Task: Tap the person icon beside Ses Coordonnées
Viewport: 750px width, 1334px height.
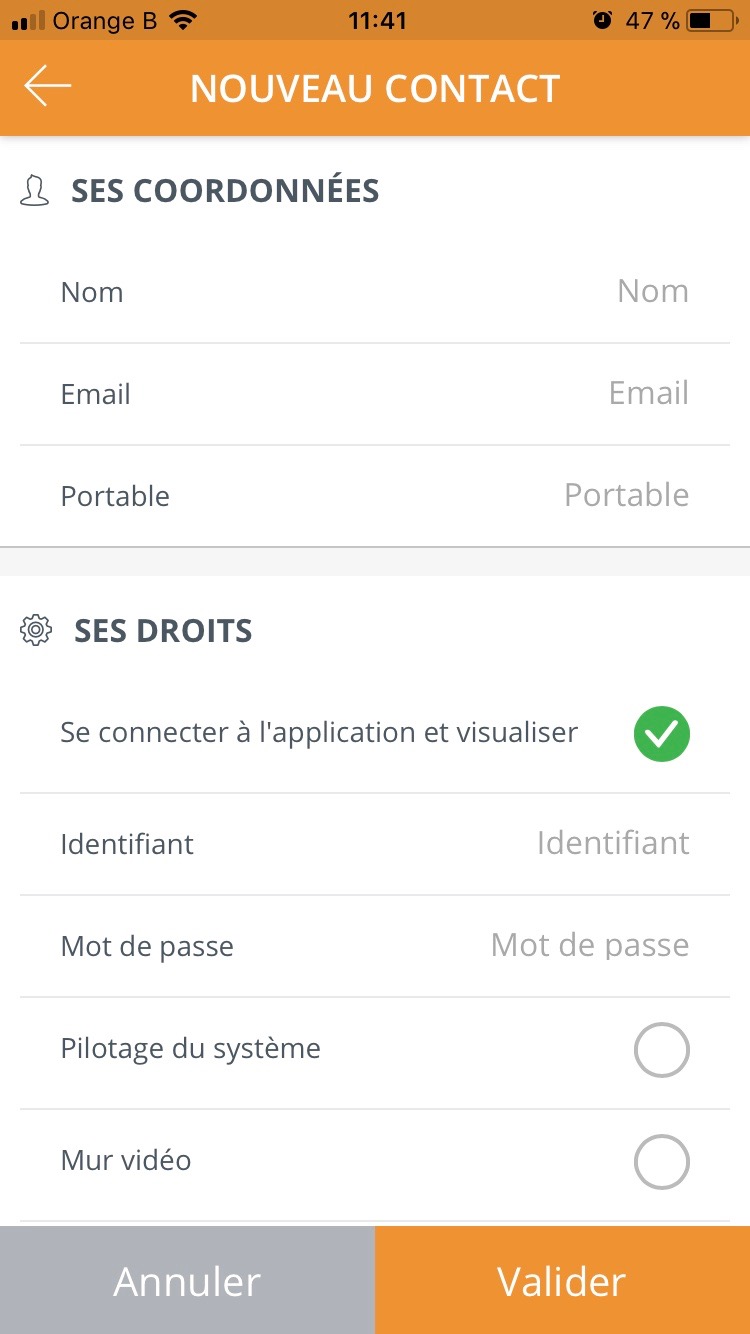Action: click(35, 191)
